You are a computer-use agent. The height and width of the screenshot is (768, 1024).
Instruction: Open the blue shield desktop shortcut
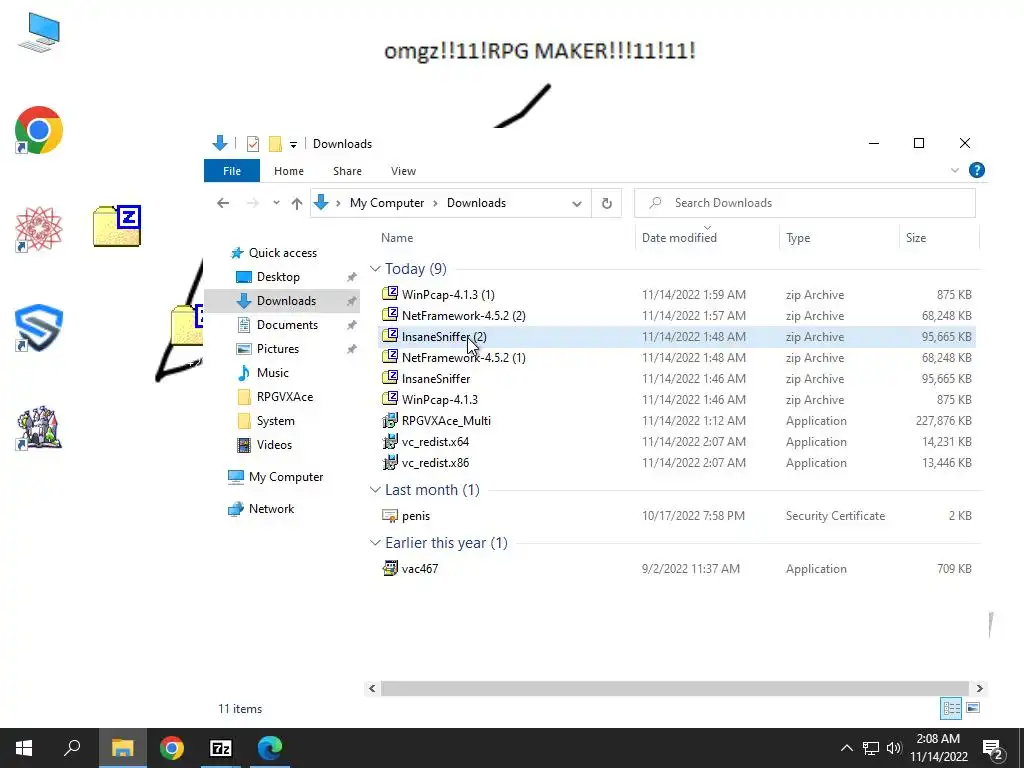click(39, 328)
